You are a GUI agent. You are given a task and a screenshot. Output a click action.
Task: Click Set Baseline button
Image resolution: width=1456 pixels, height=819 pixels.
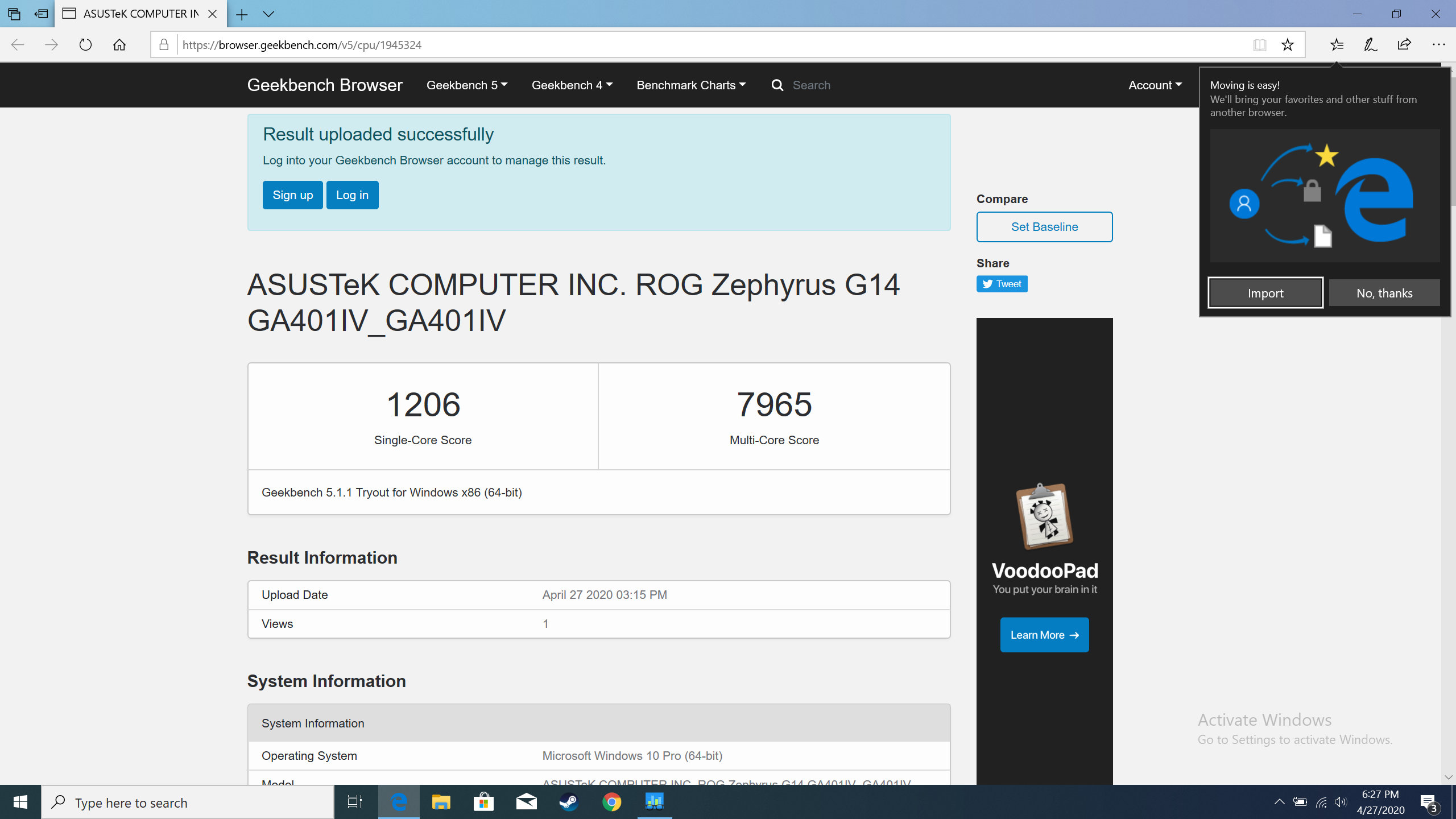[x=1044, y=227]
